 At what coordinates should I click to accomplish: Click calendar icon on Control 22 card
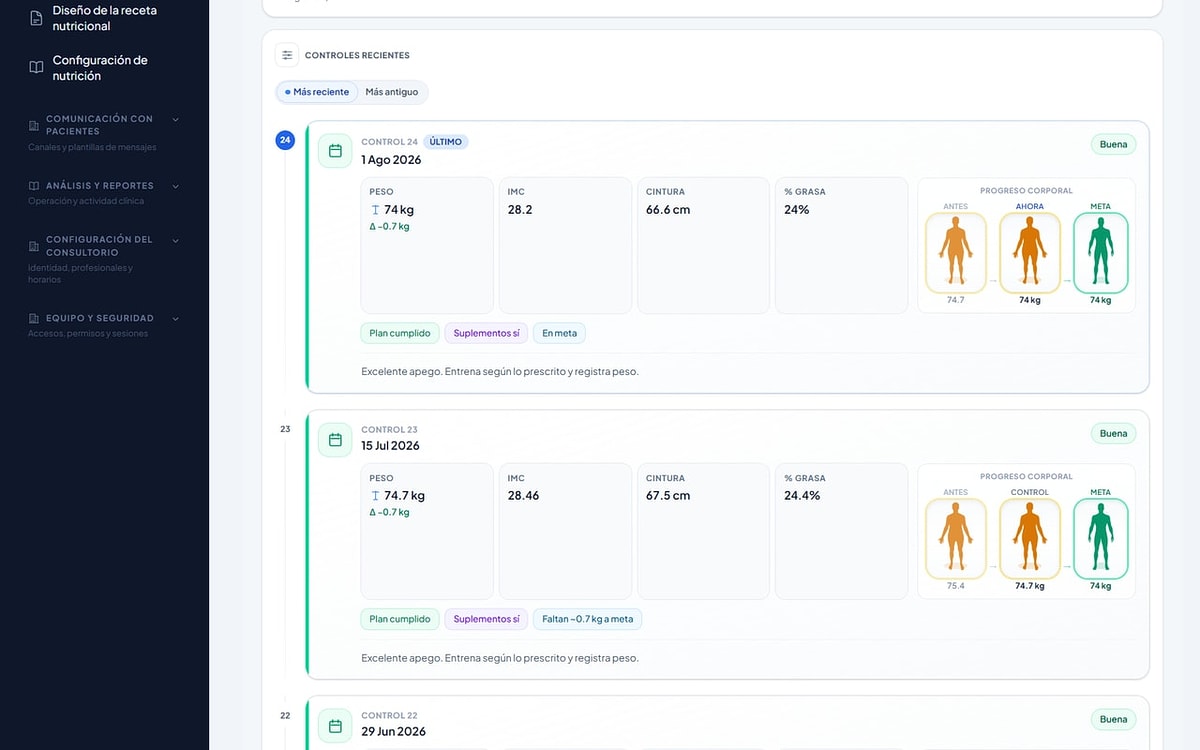click(335, 726)
